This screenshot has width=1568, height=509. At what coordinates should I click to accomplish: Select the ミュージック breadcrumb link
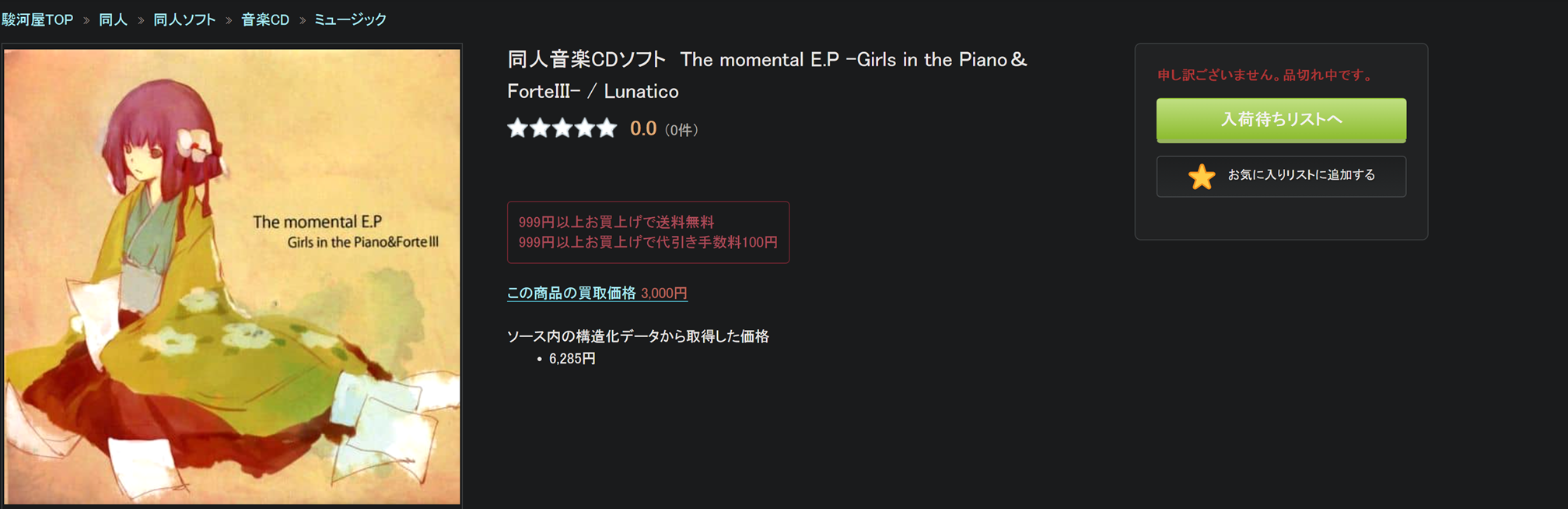tap(350, 20)
